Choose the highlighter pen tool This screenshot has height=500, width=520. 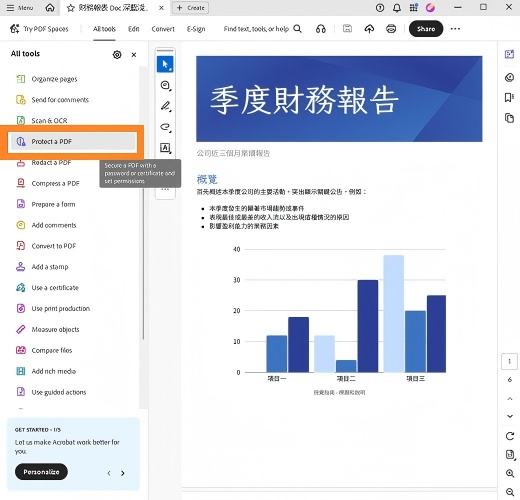(165, 106)
